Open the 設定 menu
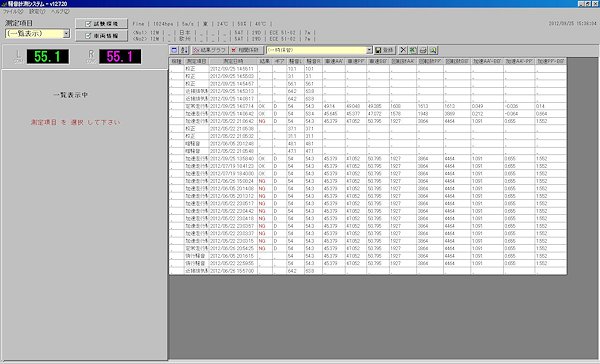Screen dimensions: 600x364 point(37,12)
